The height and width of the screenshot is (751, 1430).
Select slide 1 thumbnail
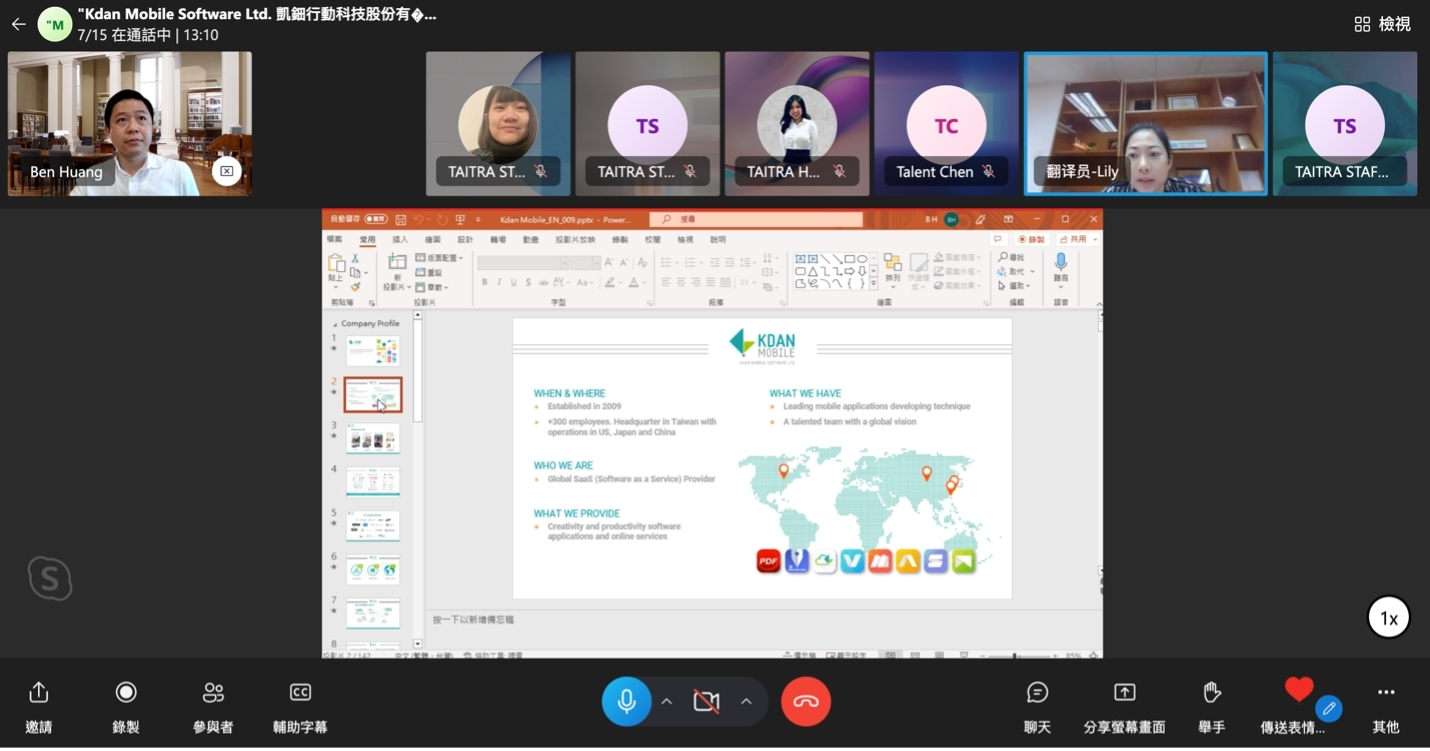click(x=372, y=350)
